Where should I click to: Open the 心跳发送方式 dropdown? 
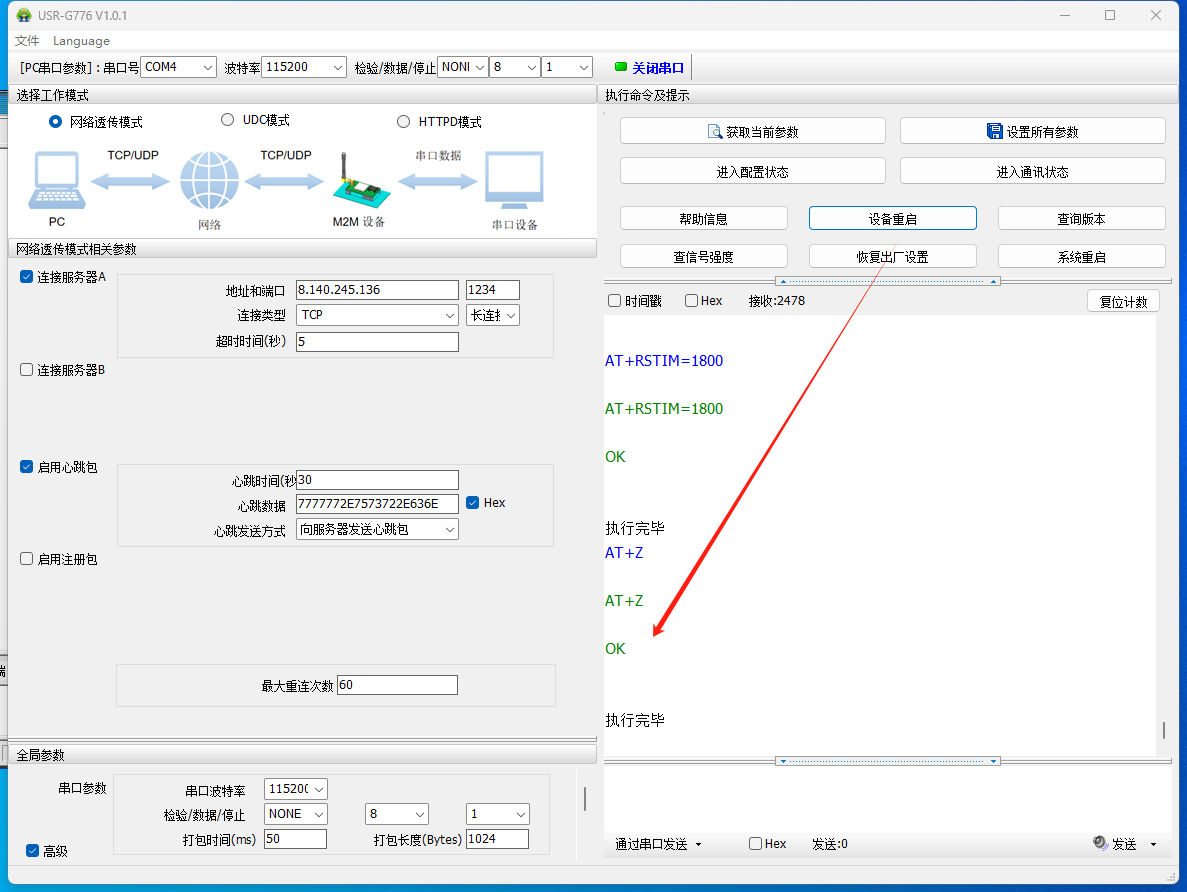tap(377, 529)
